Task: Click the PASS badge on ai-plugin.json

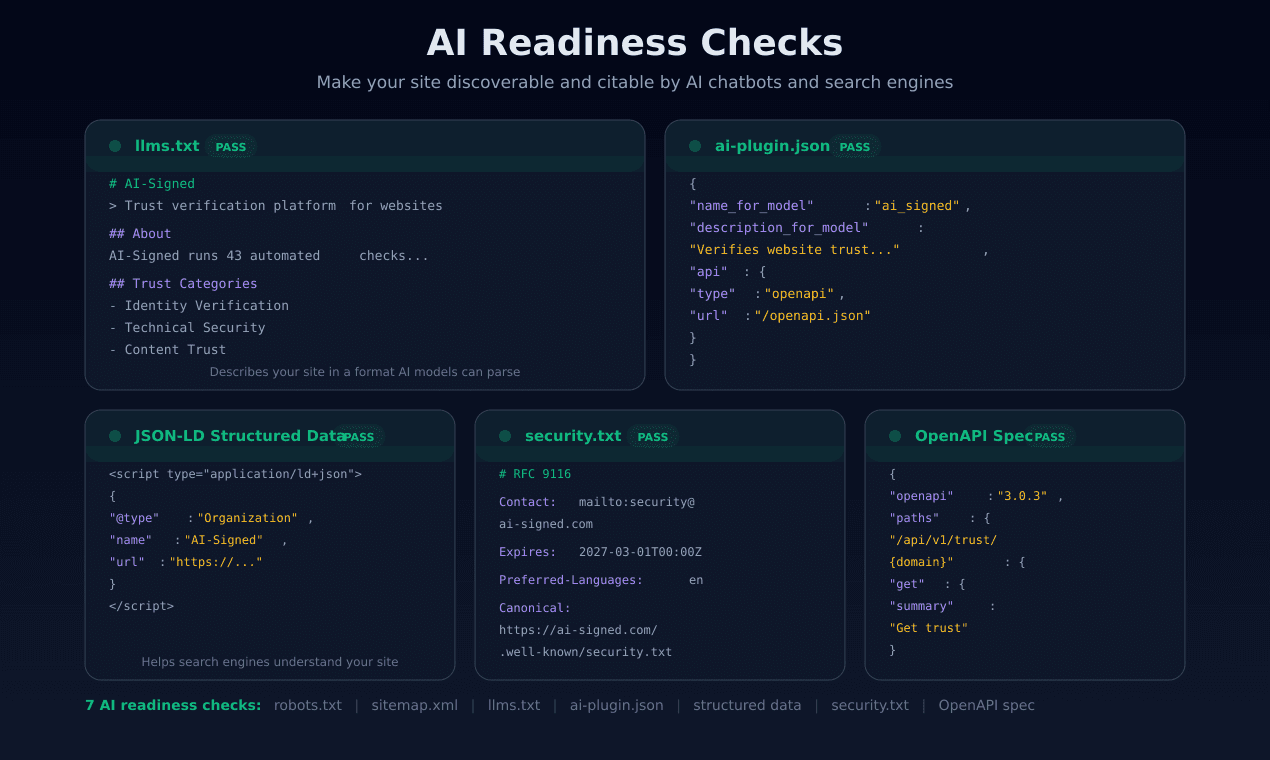Action: [855, 146]
